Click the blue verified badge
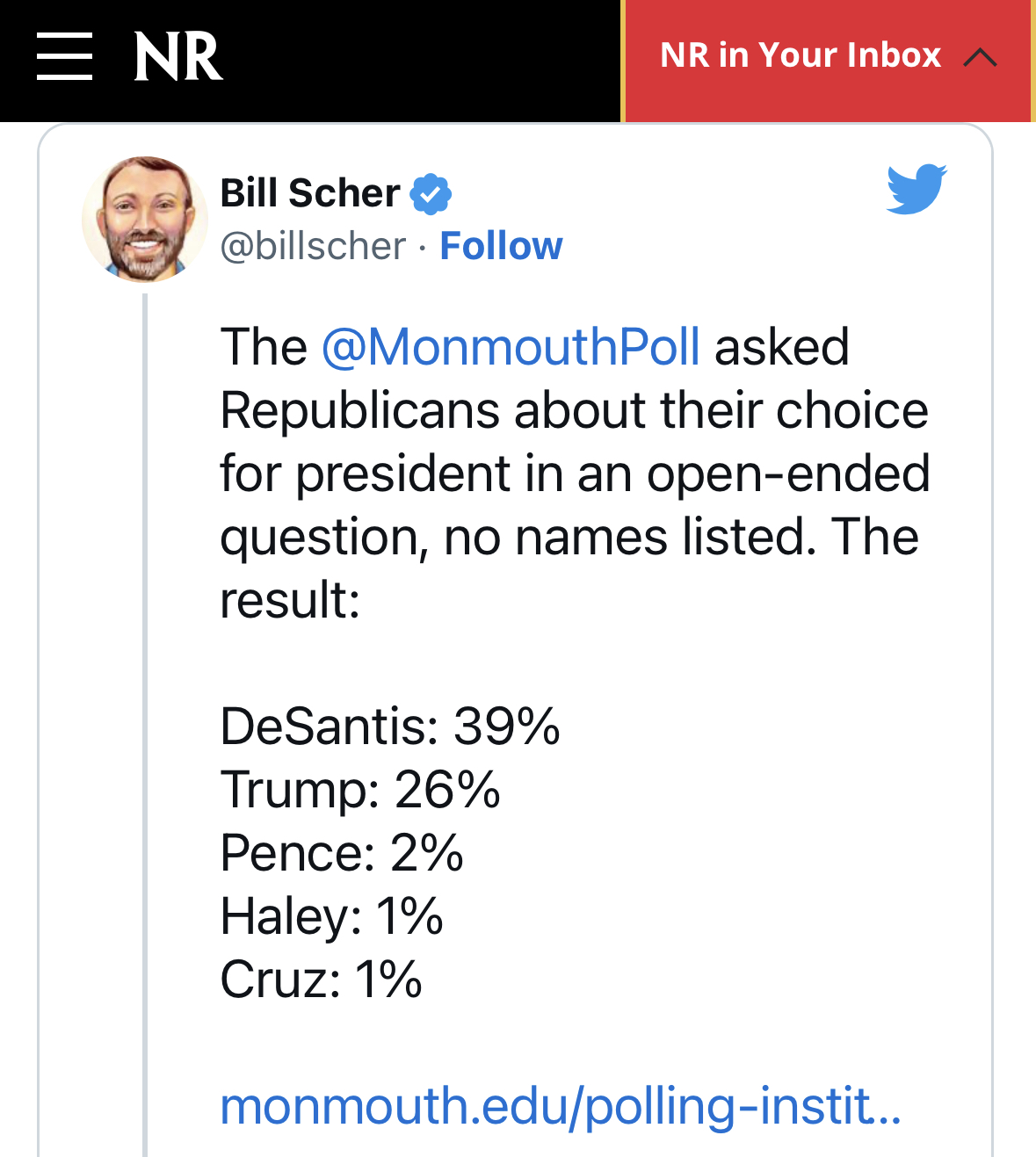1036x1157 pixels. pos(431,194)
